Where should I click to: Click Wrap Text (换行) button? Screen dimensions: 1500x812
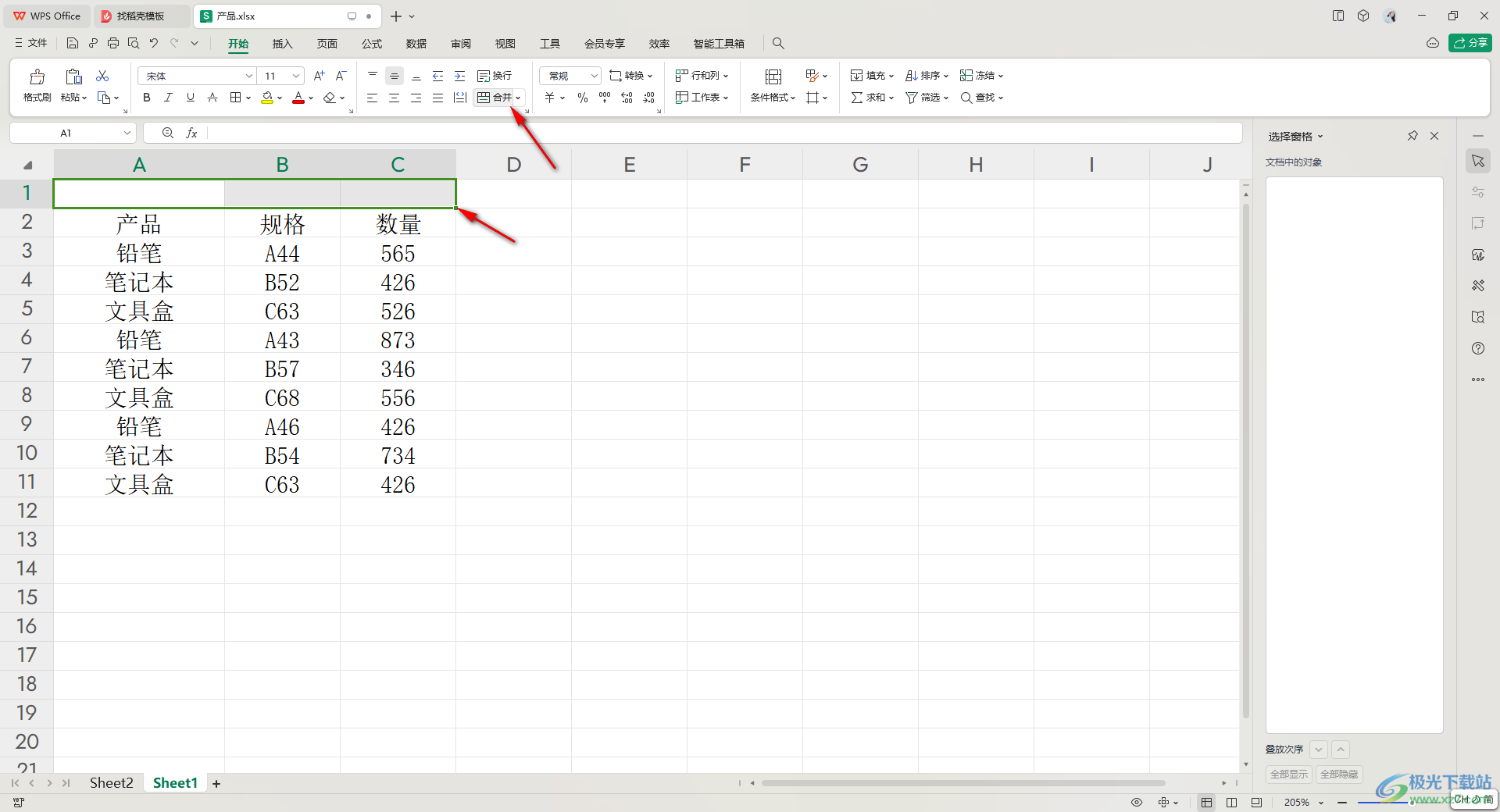pos(495,76)
